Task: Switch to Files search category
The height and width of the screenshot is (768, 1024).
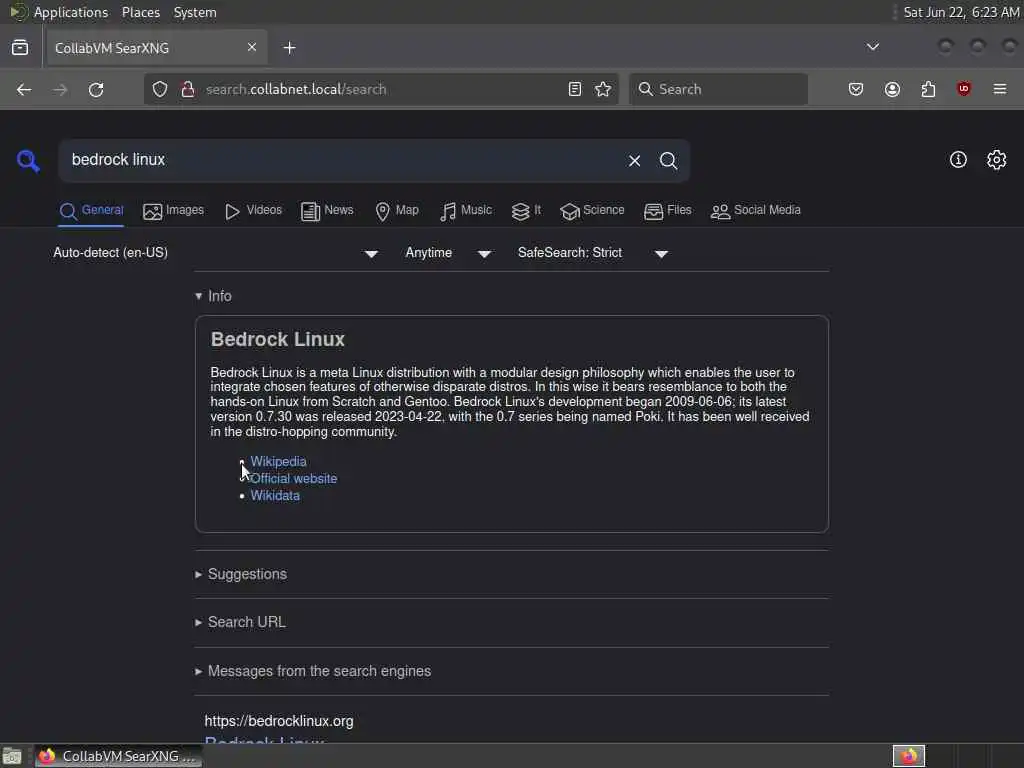Action: [x=667, y=211]
